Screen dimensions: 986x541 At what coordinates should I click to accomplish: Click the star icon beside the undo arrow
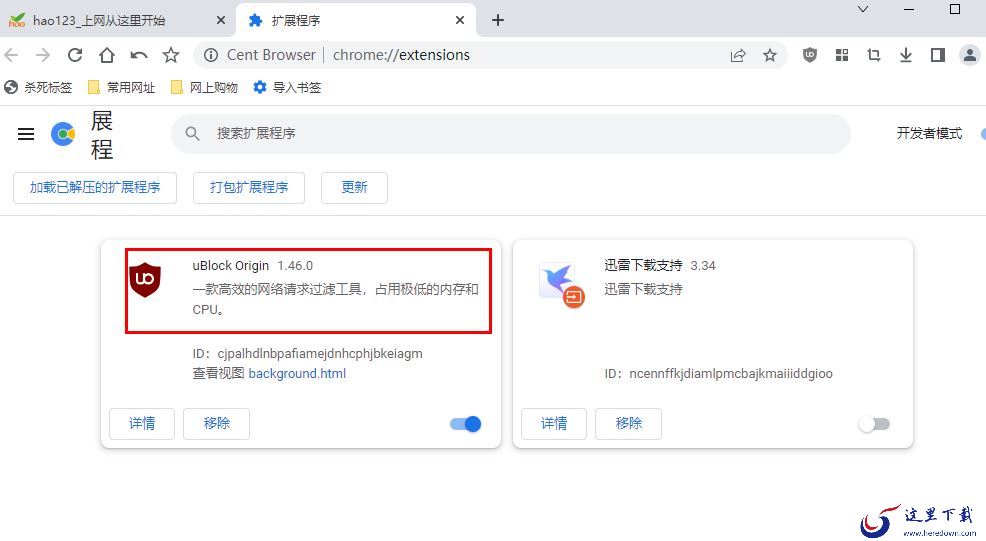pos(170,55)
